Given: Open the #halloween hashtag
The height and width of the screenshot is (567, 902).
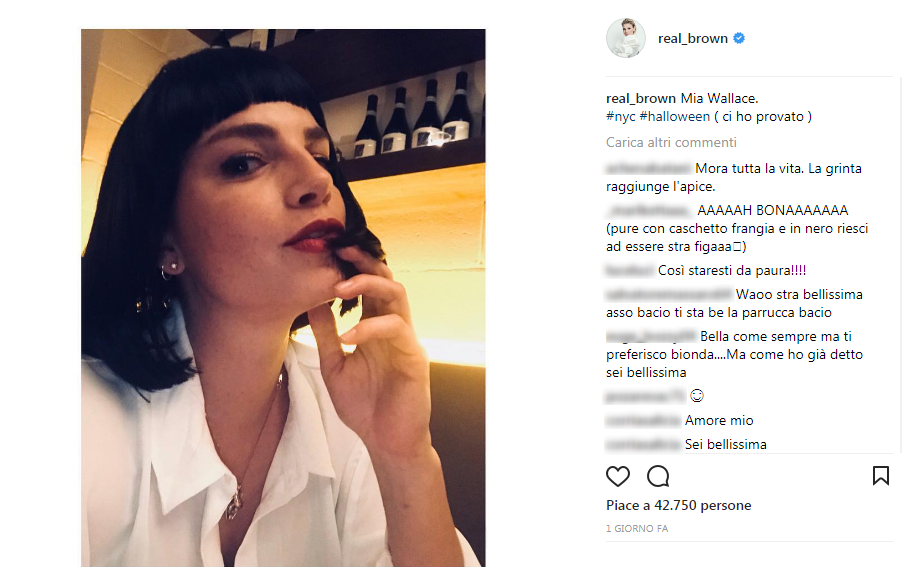Looking at the screenshot, I should (x=674, y=117).
